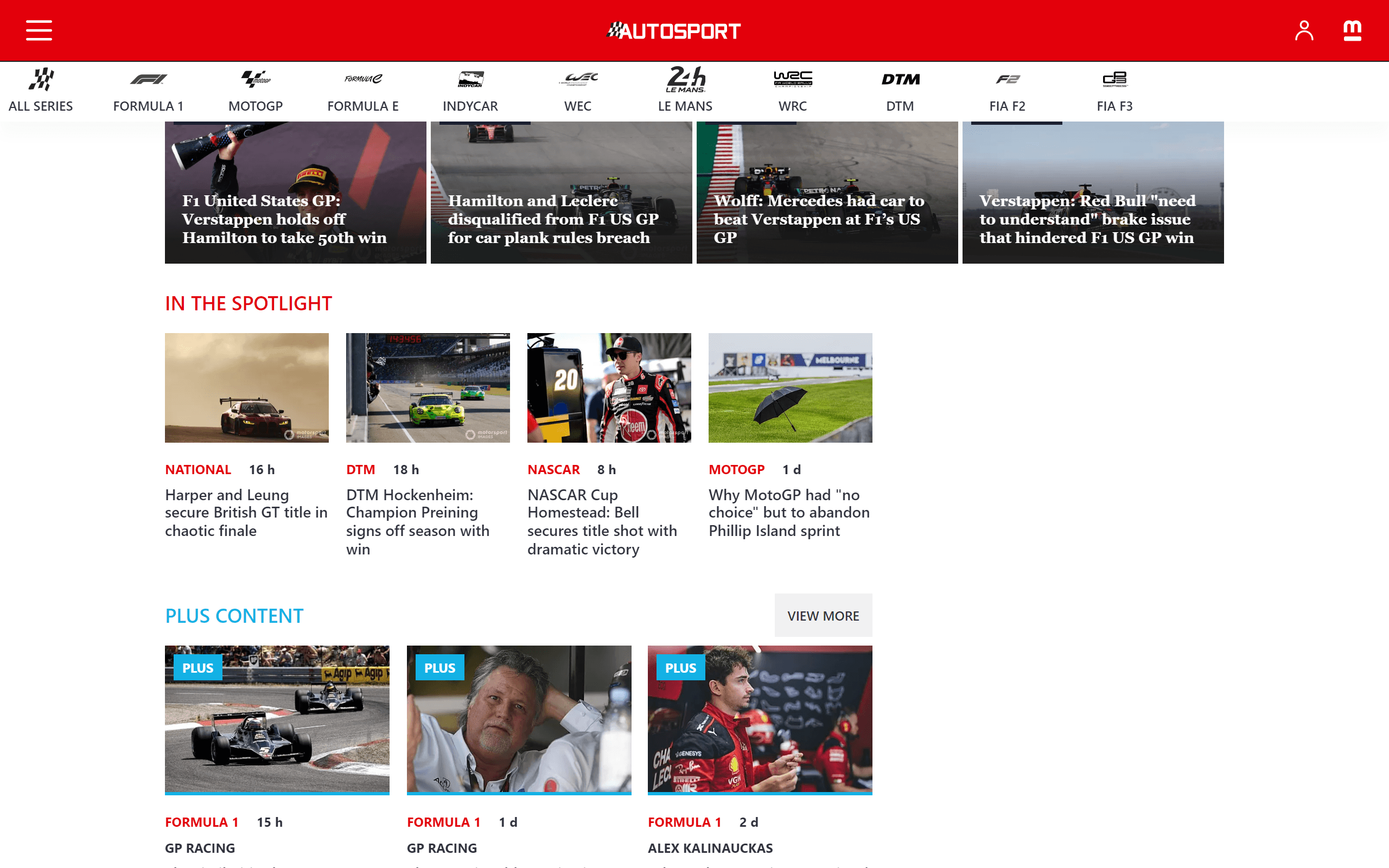Click the VIEW MORE button
This screenshot has height=868, width=1389.
(x=823, y=615)
